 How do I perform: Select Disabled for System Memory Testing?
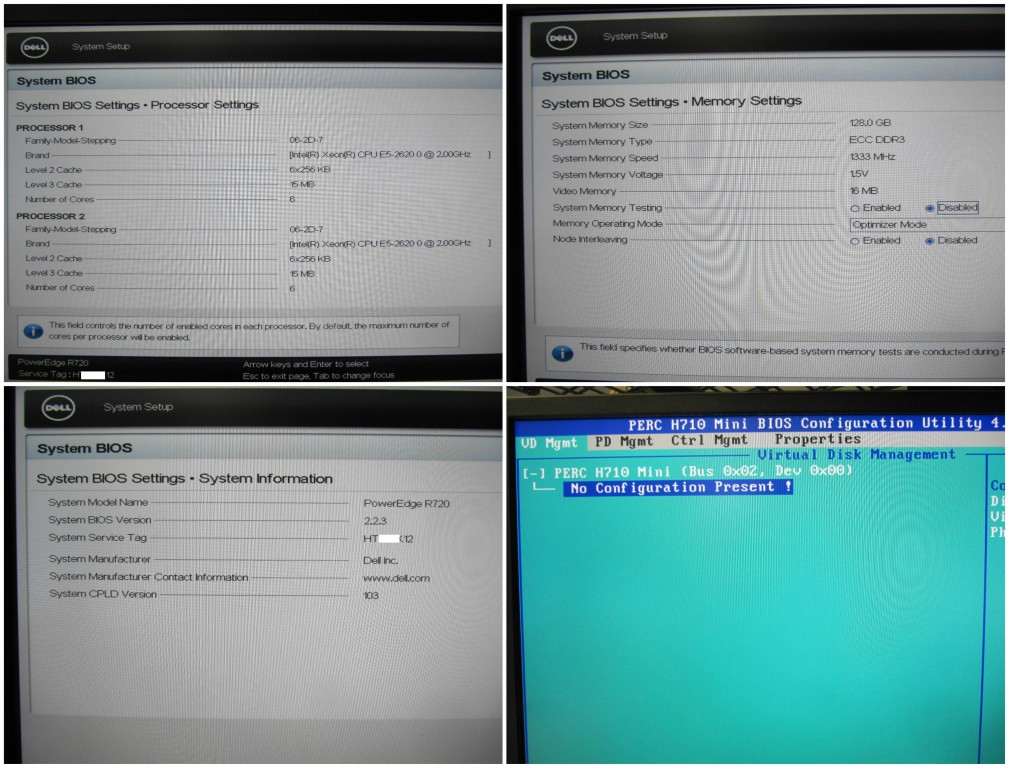click(x=929, y=208)
